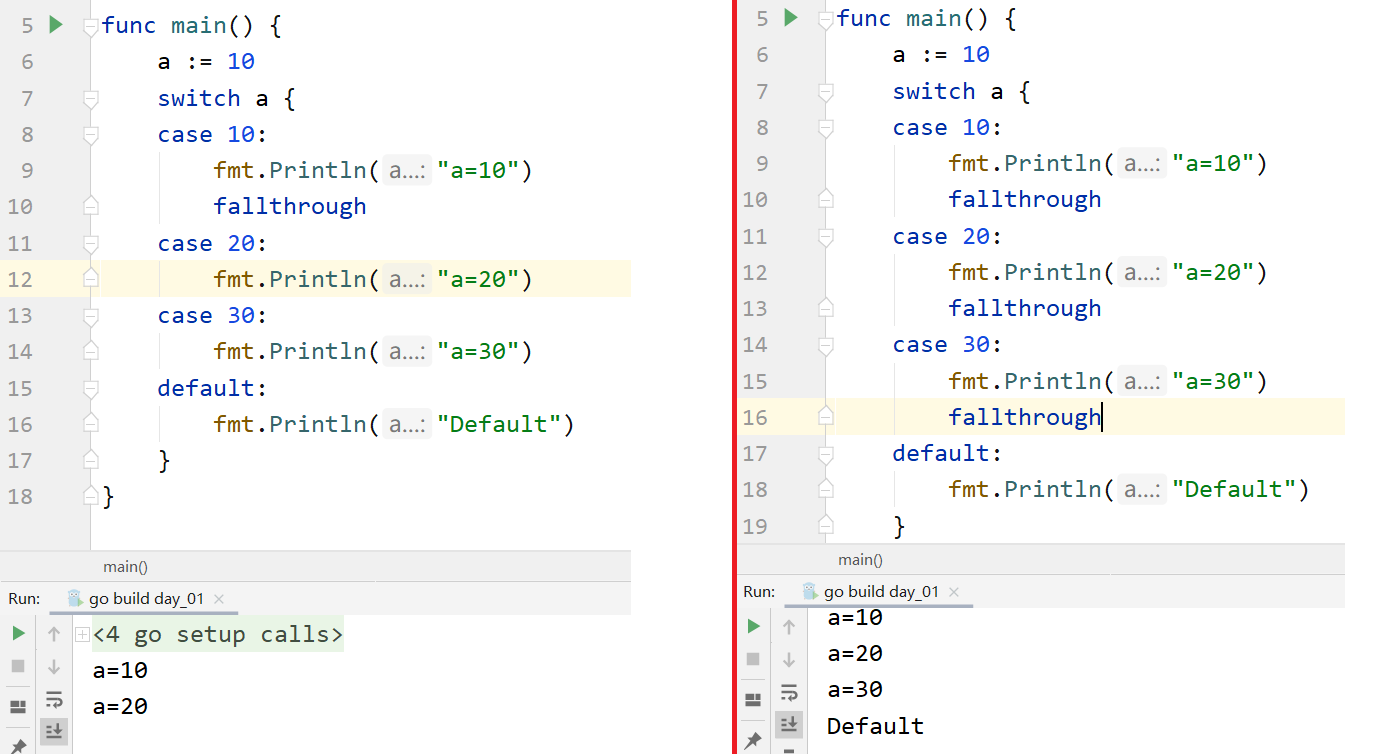Toggle scroll to end in right Run console
Viewport: 1376px width, 754px height.
[x=789, y=723]
